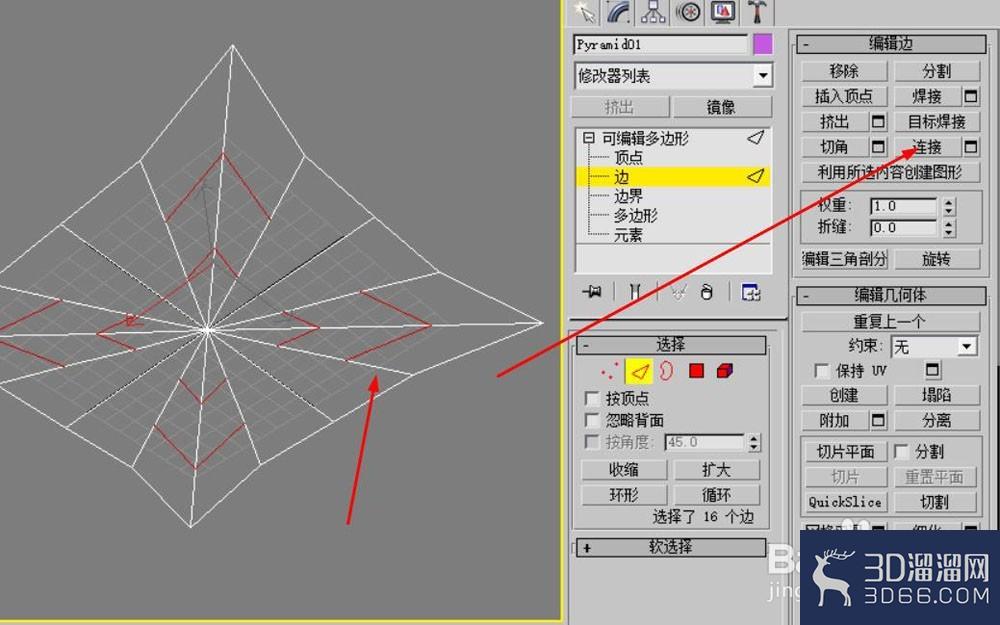Toggle the 保持 UV checkbox
Screen dimensions: 1000x625
823,371
